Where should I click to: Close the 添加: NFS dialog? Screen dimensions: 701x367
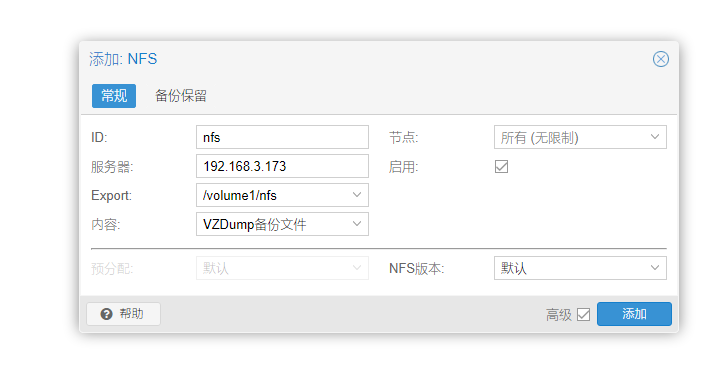point(660,59)
